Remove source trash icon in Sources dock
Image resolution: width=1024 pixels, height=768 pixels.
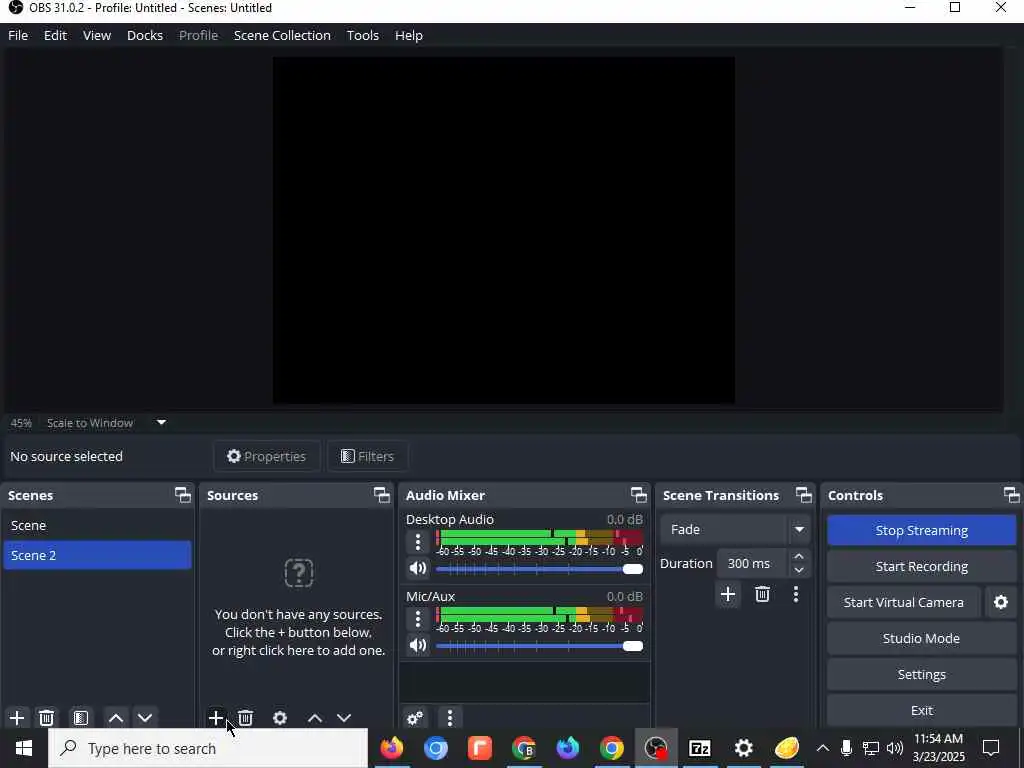246,718
